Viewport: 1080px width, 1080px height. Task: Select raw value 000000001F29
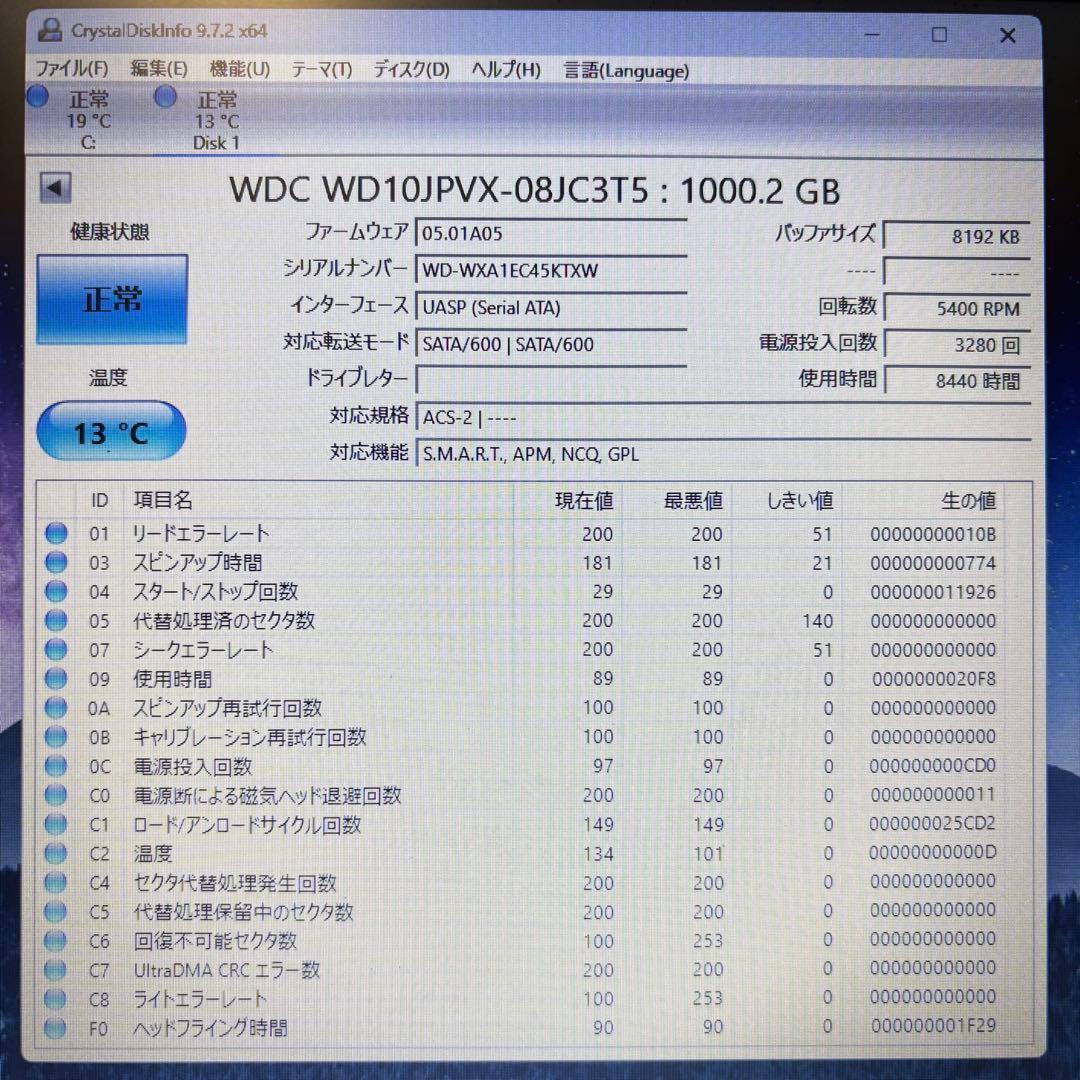(x=933, y=1026)
